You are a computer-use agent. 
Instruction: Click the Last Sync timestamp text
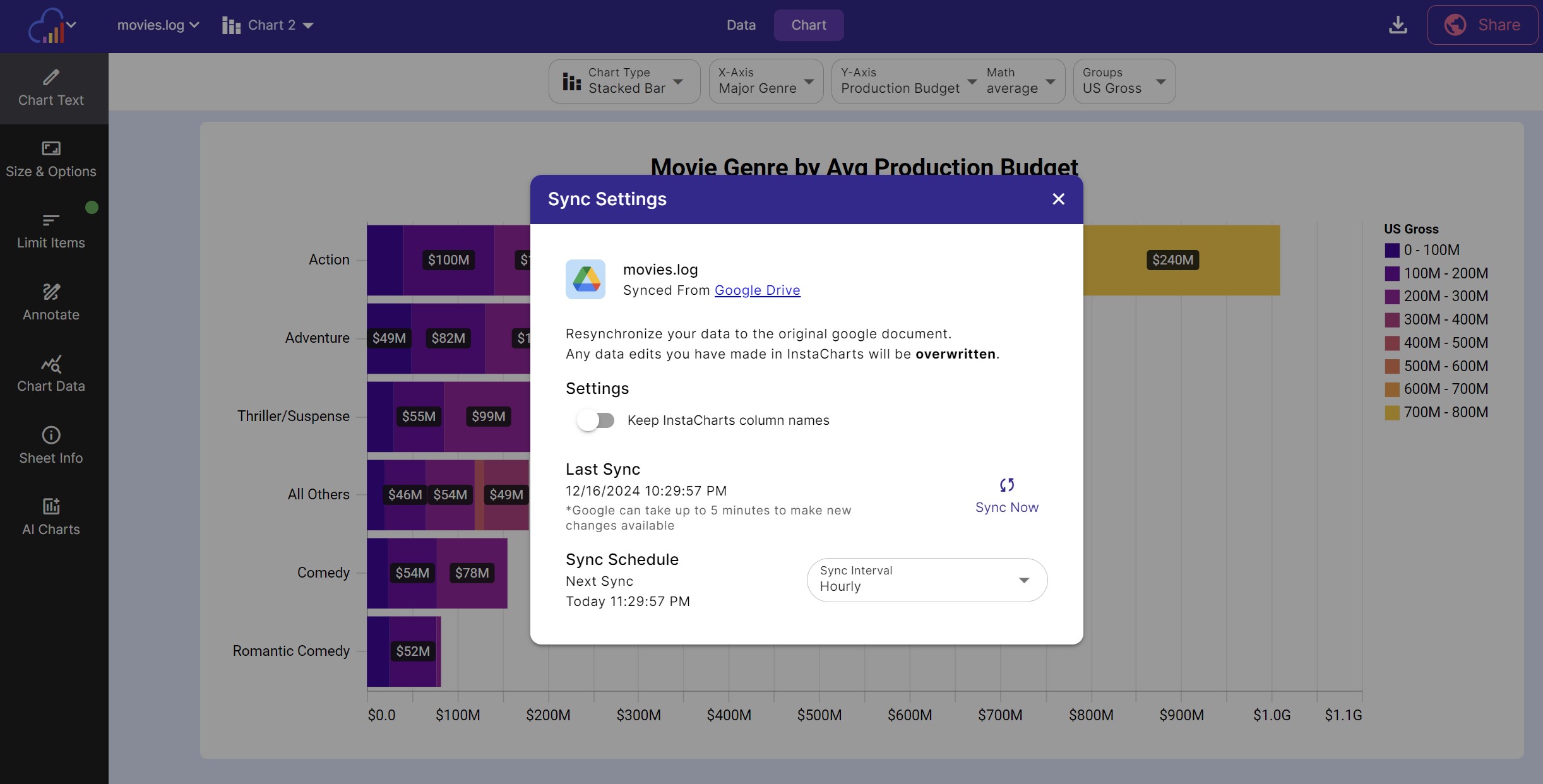tap(646, 491)
